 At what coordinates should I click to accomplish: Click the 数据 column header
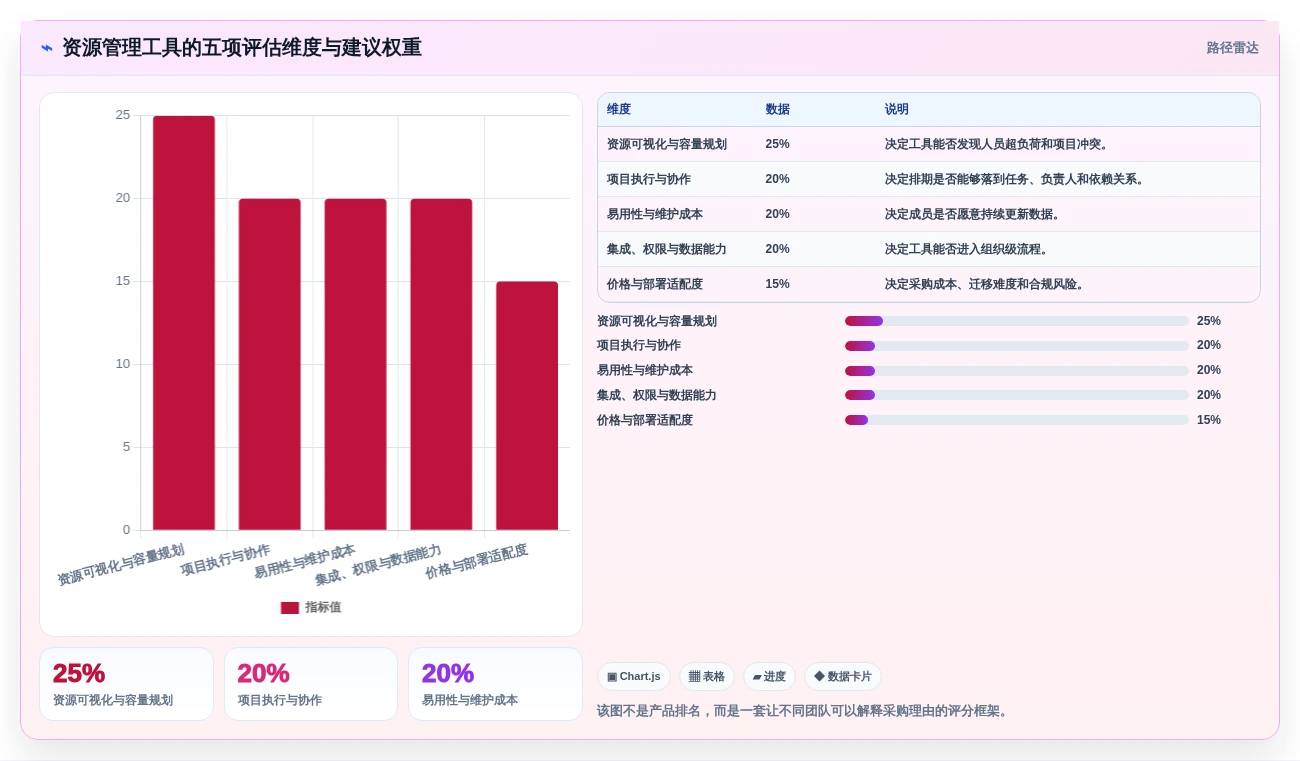[x=778, y=110]
